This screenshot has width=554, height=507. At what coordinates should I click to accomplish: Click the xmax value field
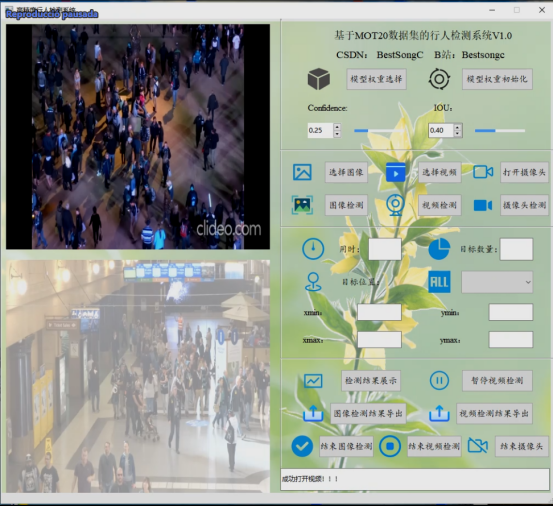coord(379,340)
